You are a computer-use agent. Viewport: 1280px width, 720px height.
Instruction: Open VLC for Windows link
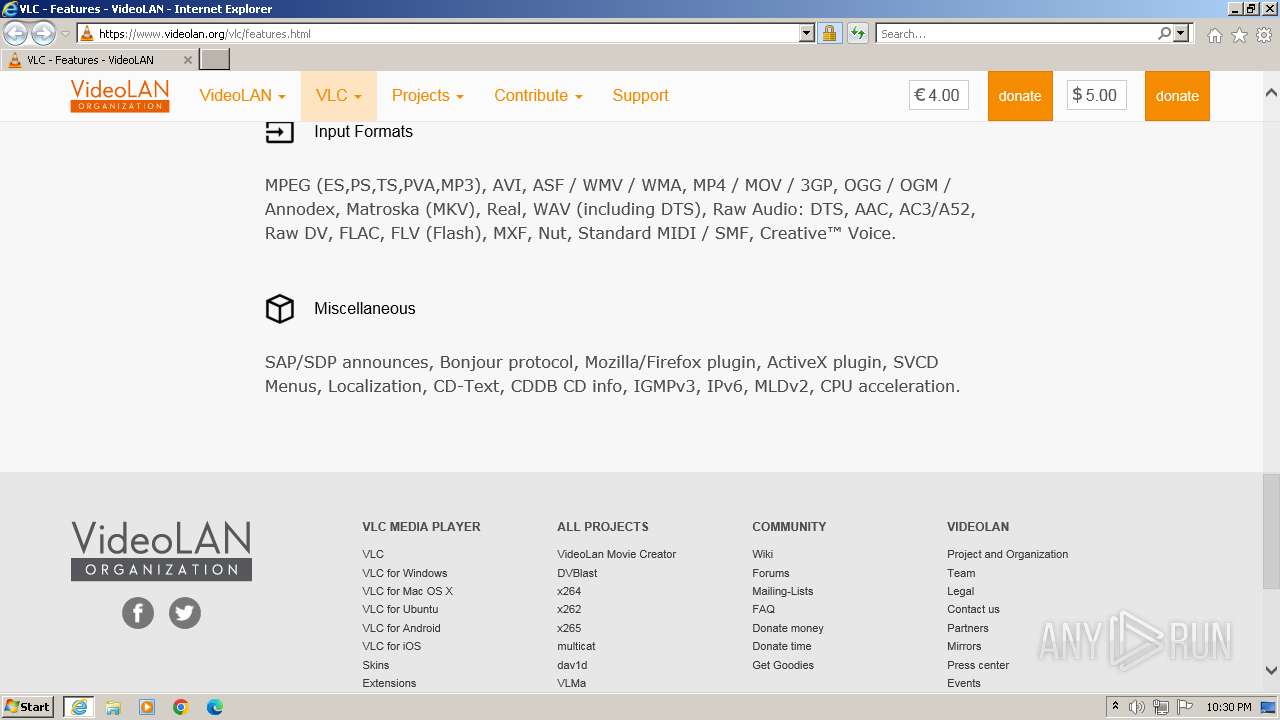(x=405, y=573)
